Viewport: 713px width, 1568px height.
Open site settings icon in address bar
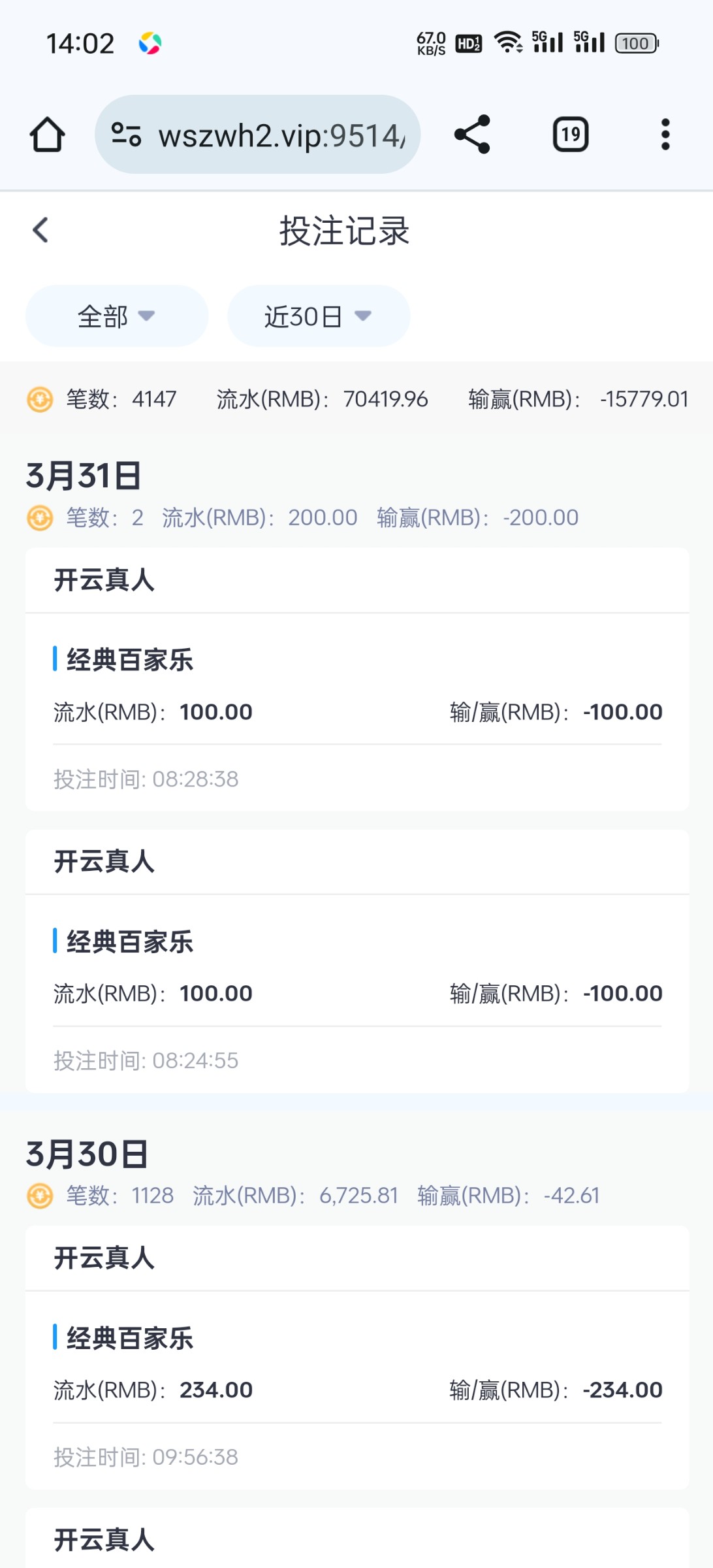point(126,135)
